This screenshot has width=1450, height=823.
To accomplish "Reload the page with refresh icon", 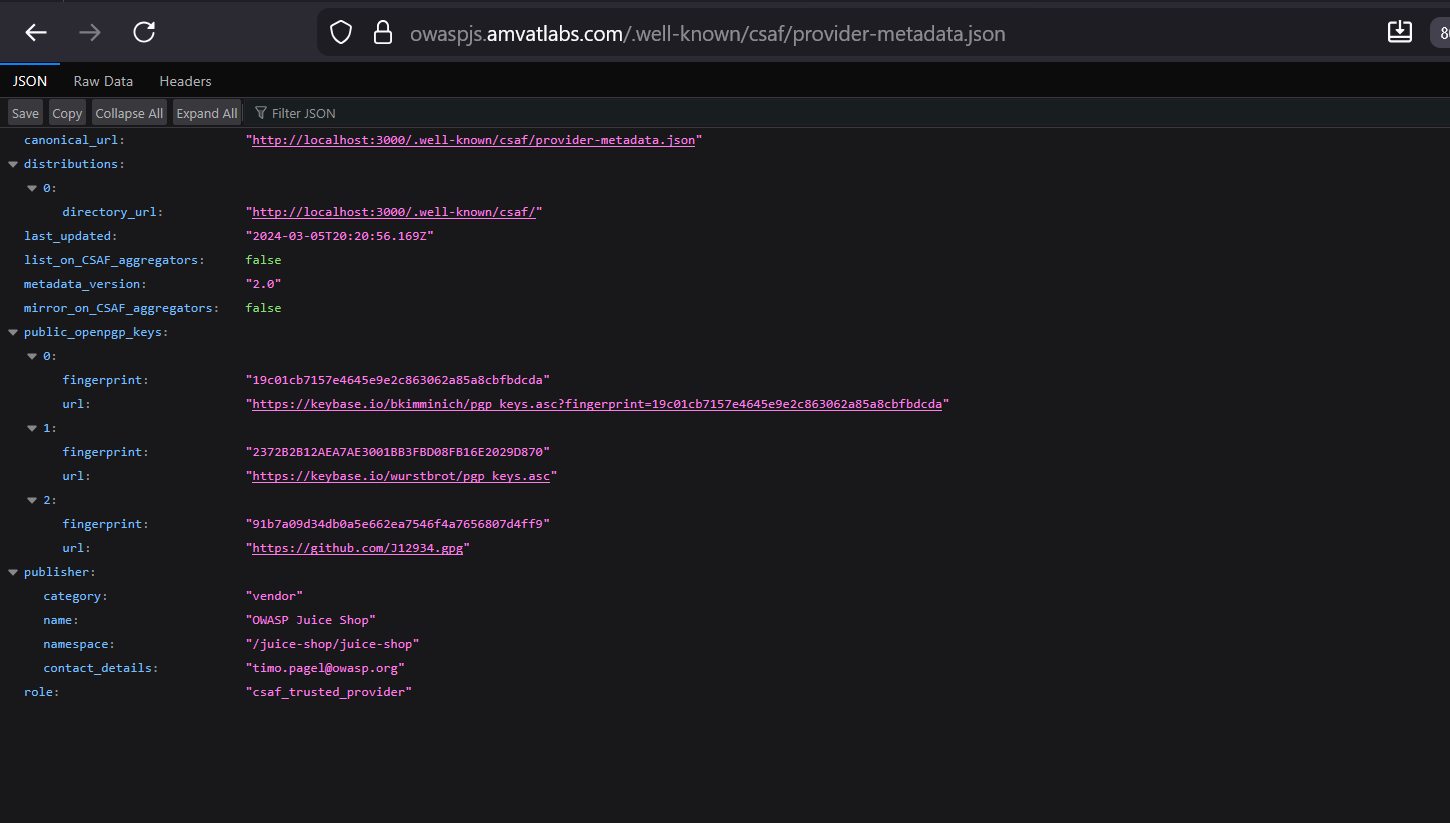I will point(144,33).
